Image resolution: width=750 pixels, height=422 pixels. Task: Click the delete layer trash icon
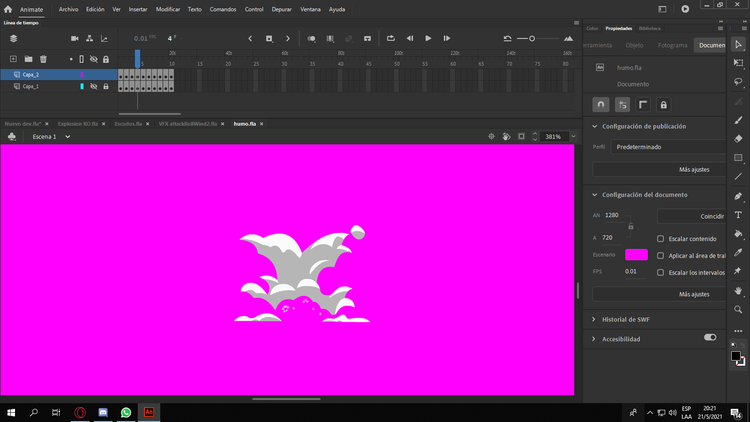pos(43,59)
